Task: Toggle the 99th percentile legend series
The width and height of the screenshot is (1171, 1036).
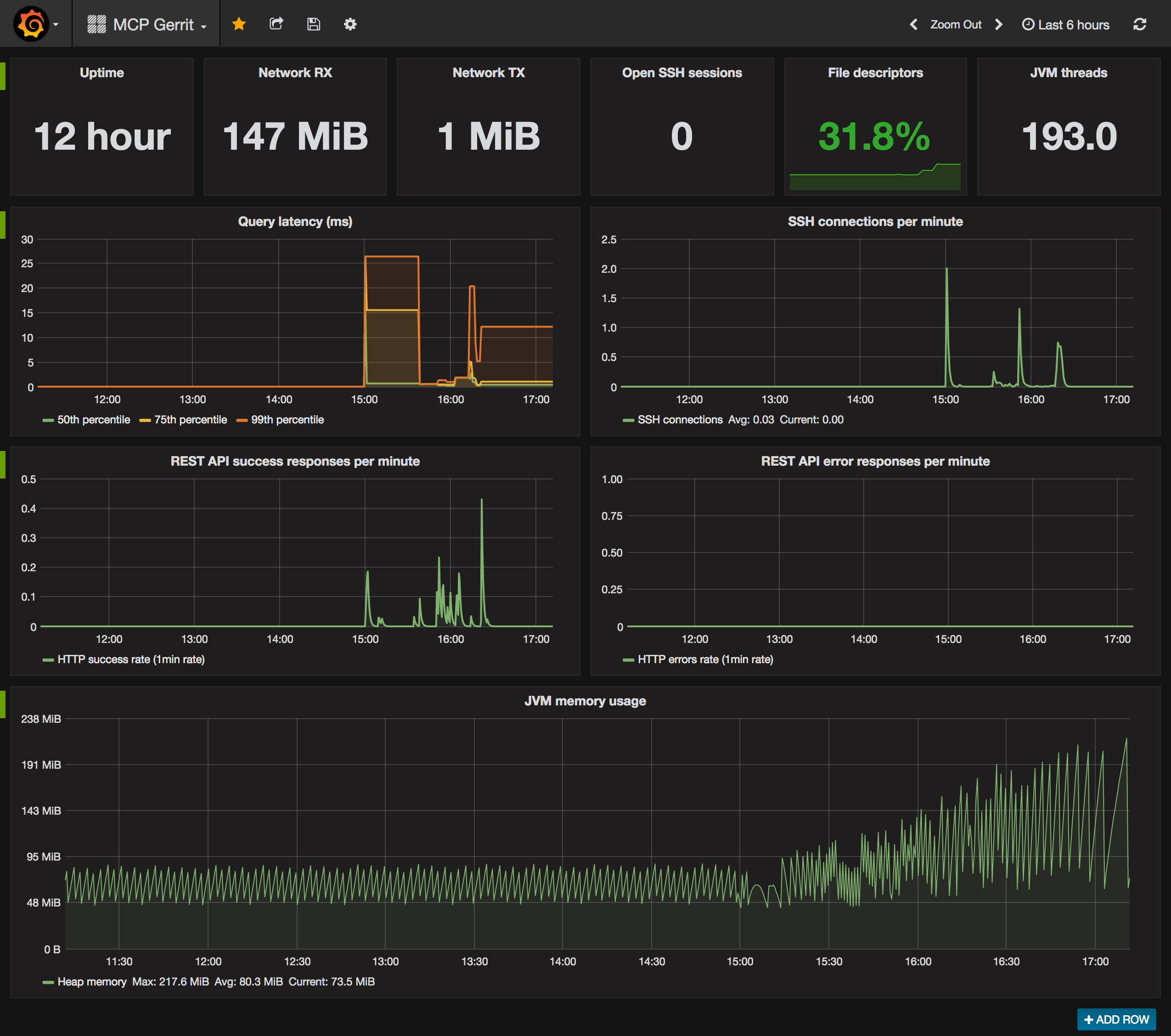Action: click(287, 420)
